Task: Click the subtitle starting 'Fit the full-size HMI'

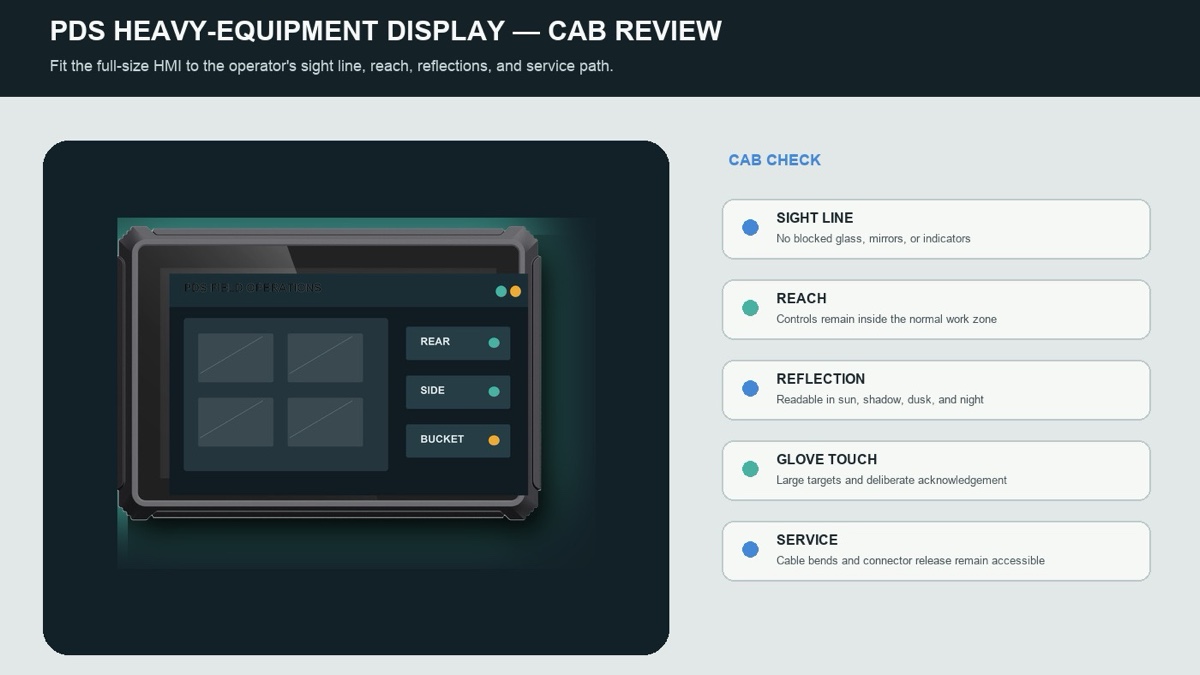Action: pyautogui.click(x=331, y=66)
